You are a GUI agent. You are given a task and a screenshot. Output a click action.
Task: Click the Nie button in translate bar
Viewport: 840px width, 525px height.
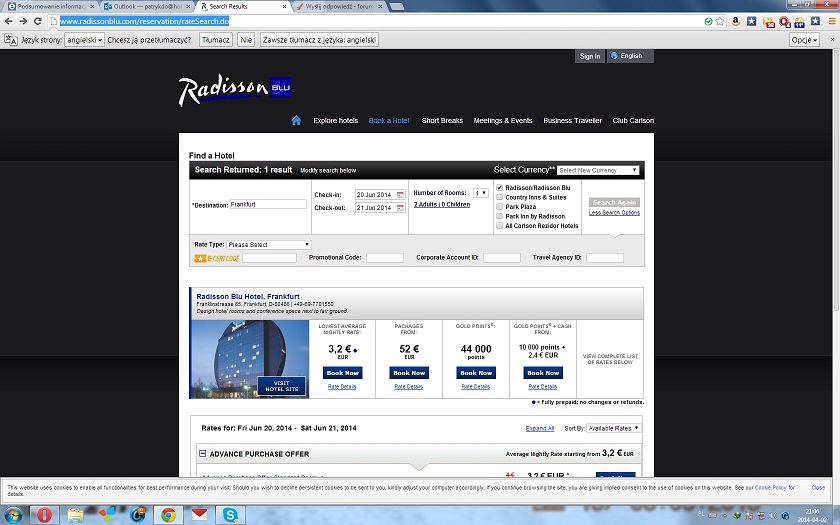pyautogui.click(x=246, y=40)
